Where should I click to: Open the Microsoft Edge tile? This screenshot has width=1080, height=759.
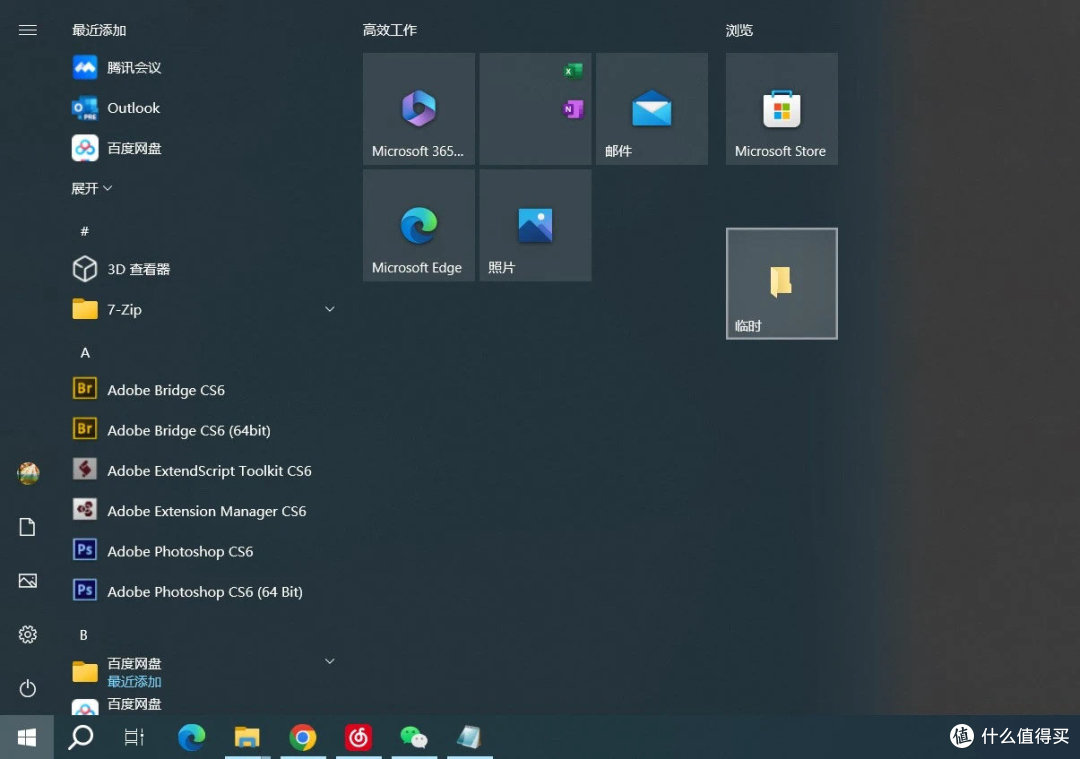tap(419, 225)
